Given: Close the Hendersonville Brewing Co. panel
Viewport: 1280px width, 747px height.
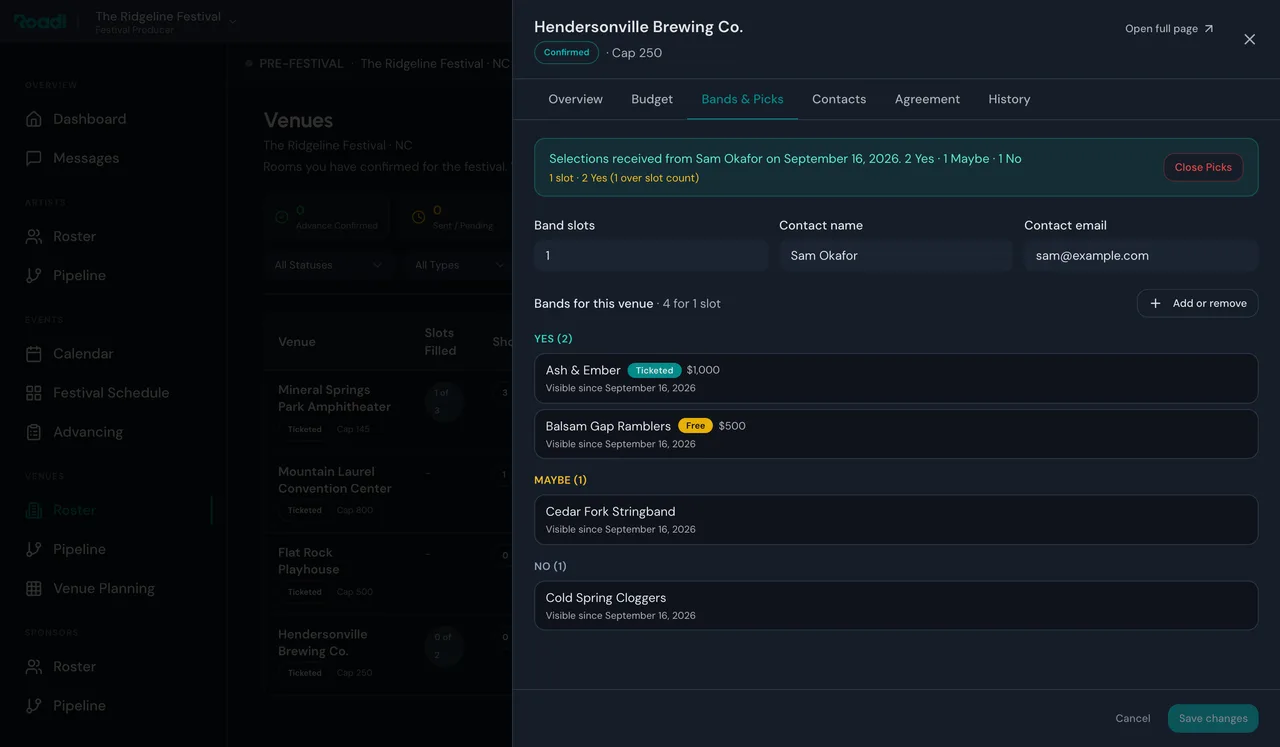Looking at the screenshot, I should [1249, 39].
